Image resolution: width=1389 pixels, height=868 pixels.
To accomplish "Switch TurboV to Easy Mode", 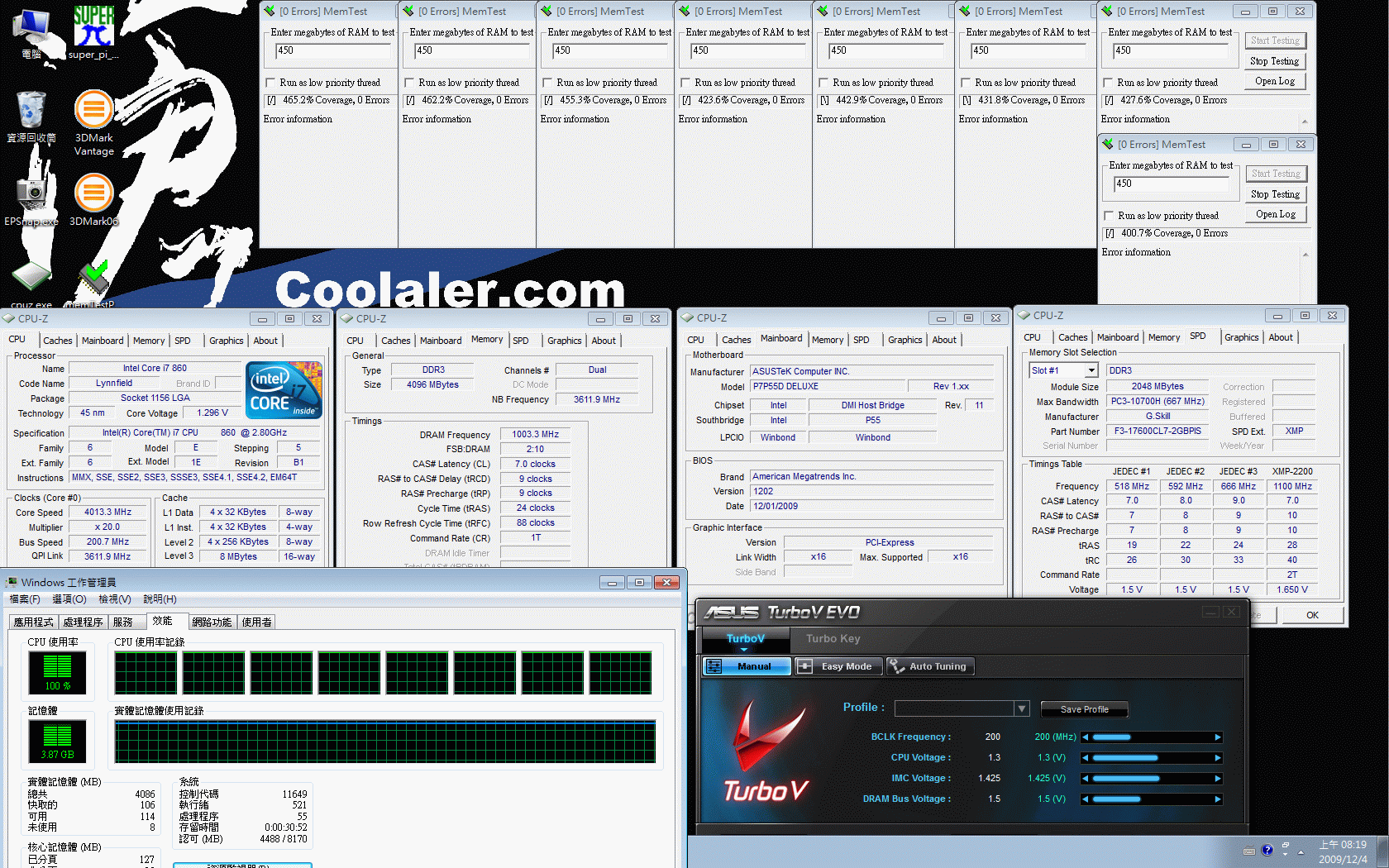I will [x=837, y=666].
